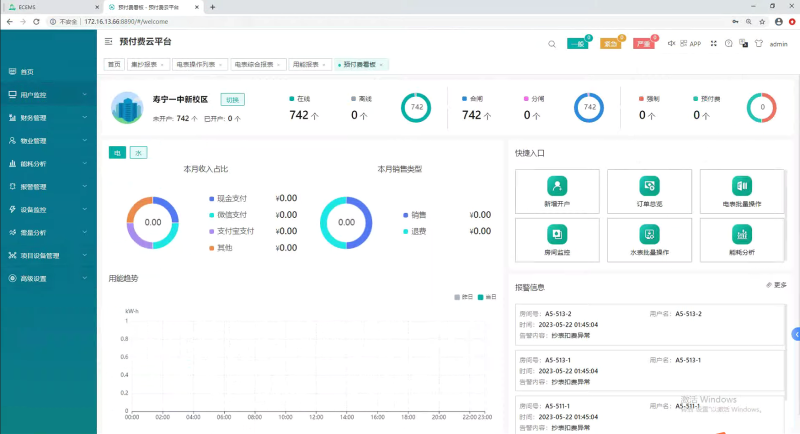Mute alarm sound via speaker icon
This screenshot has height=434, width=800.
point(671,43)
